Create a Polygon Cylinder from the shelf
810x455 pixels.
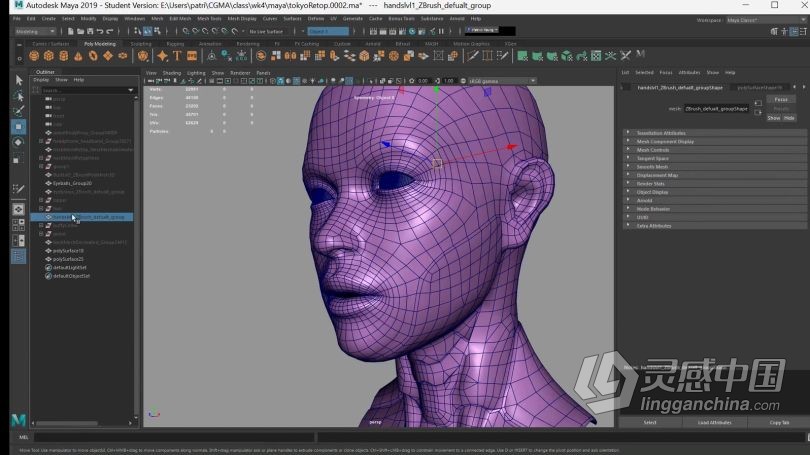[64, 56]
